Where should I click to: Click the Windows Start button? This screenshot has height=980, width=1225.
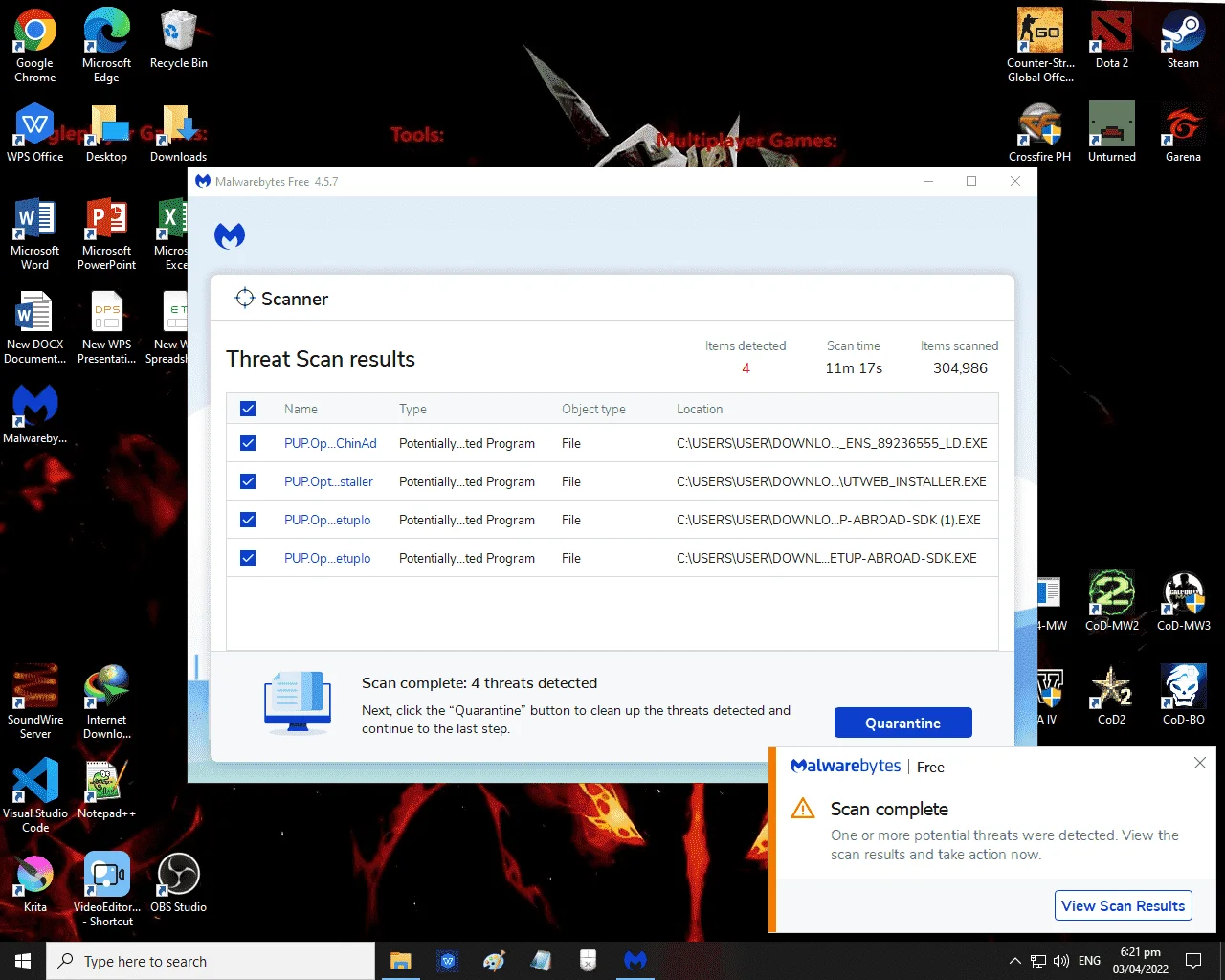tap(23, 961)
